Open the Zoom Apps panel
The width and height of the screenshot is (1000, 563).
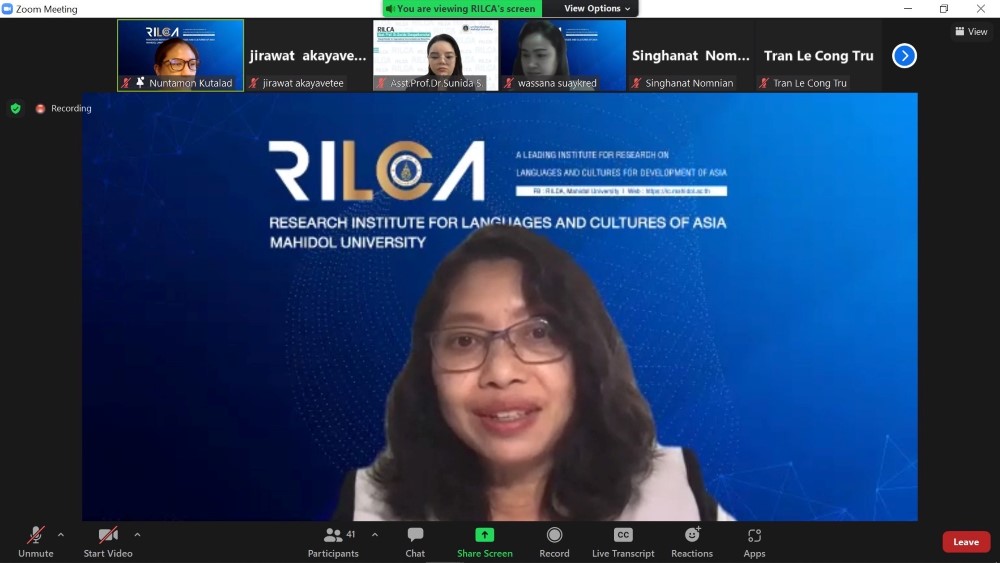pos(754,542)
